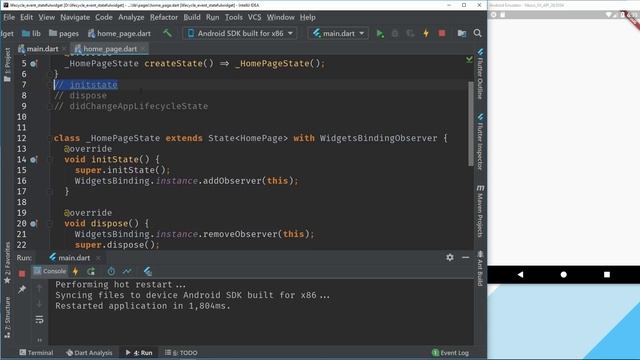This screenshot has width=640, height=360.
Task: Open the 4: Run tool window
Action: point(139,353)
